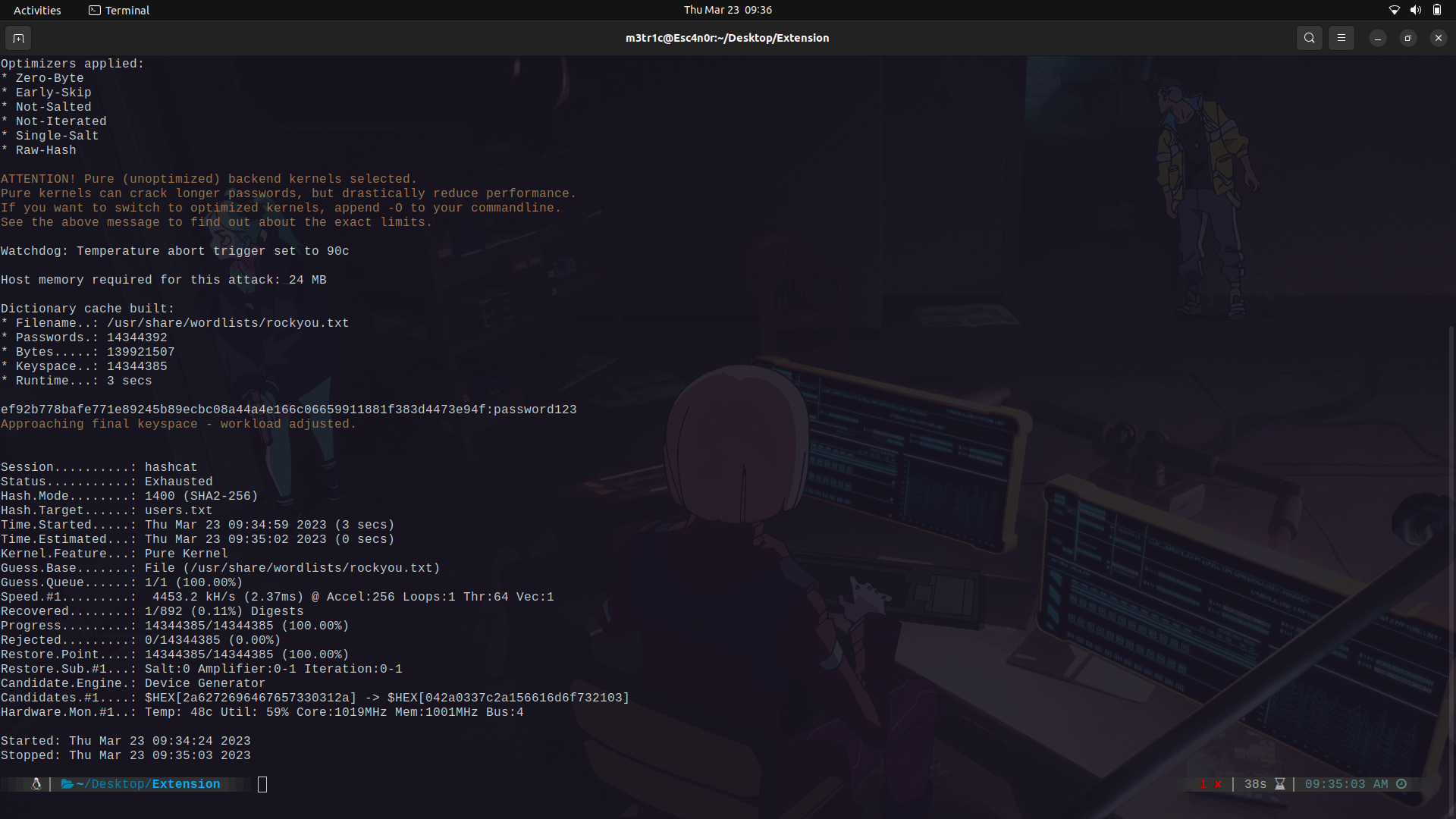The image size is (1456, 819).
Task: Open the hamburger menu for terminal options
Action: [x=1341, y=38]
